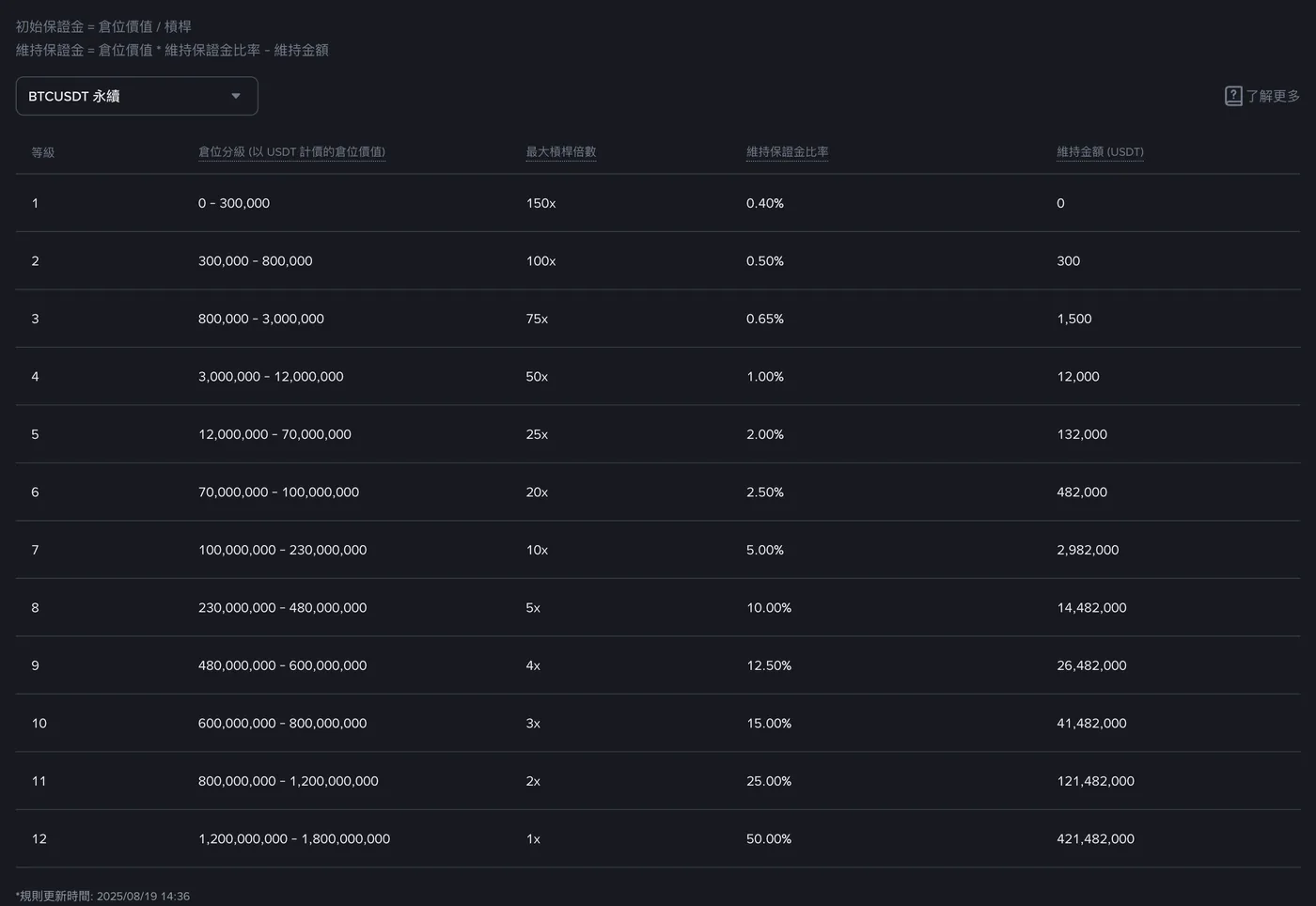The width and height of the screenshot is (1316, 906).
Task: Click the 維持保證金比率 column header
Action: coord(787,151)
